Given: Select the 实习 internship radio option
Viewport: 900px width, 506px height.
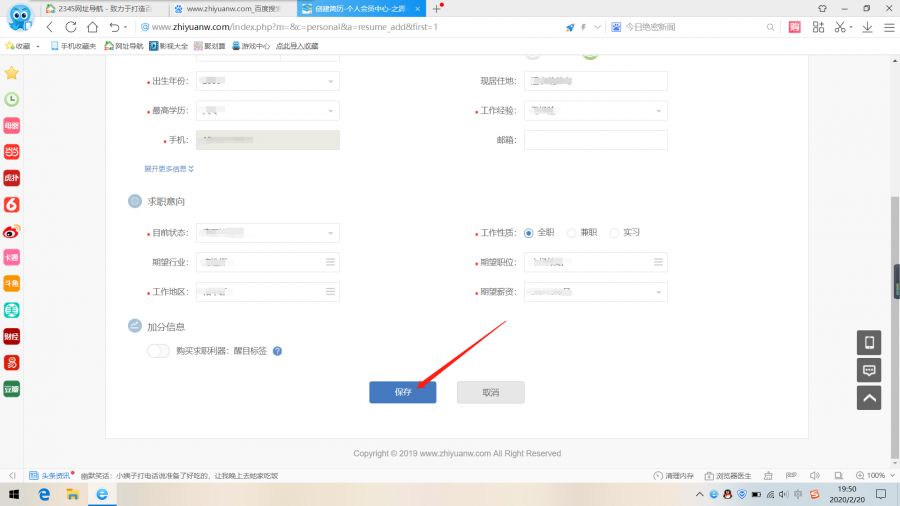Looking at the screenshot, I should 614,233.
